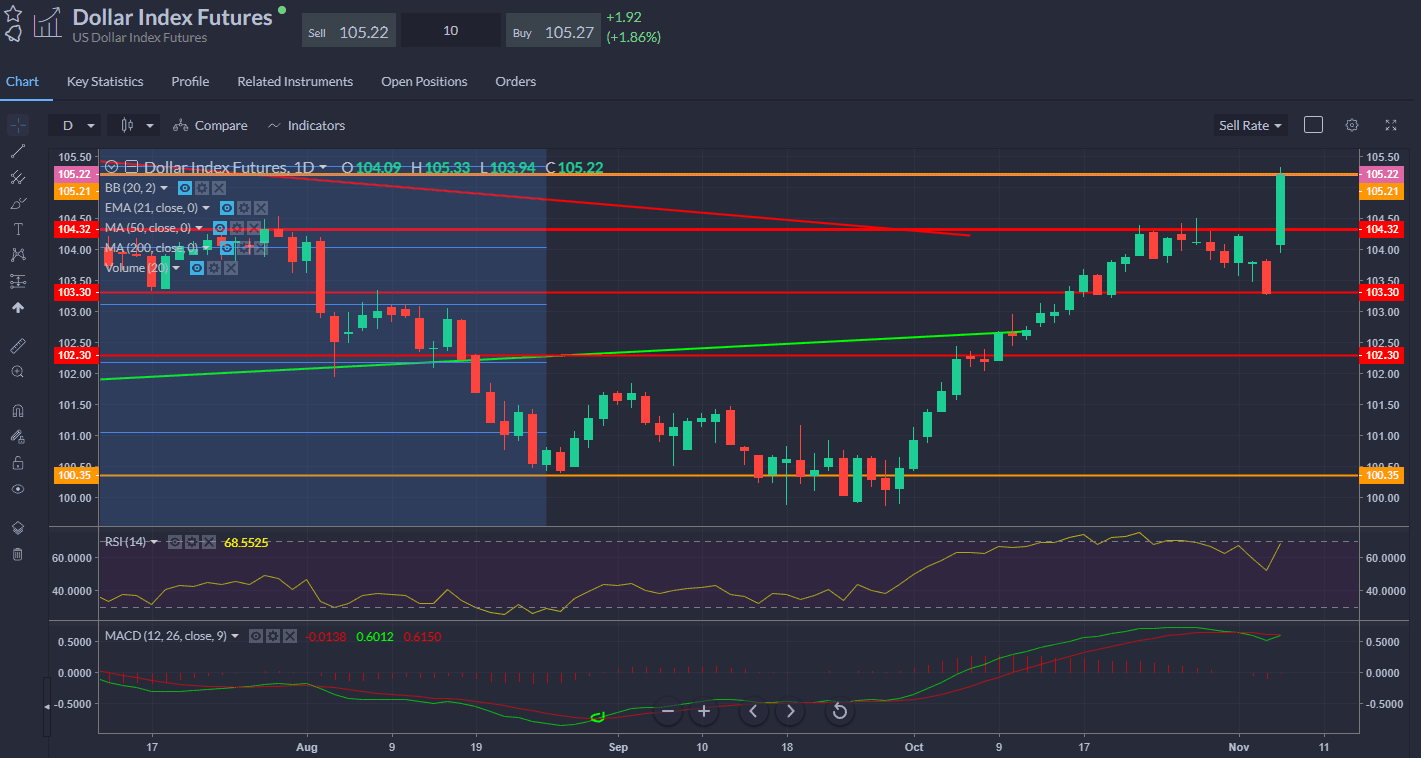Open the chart layout square icon
The width and height of the screenshot is (1421, 758).
[1314, 125]
